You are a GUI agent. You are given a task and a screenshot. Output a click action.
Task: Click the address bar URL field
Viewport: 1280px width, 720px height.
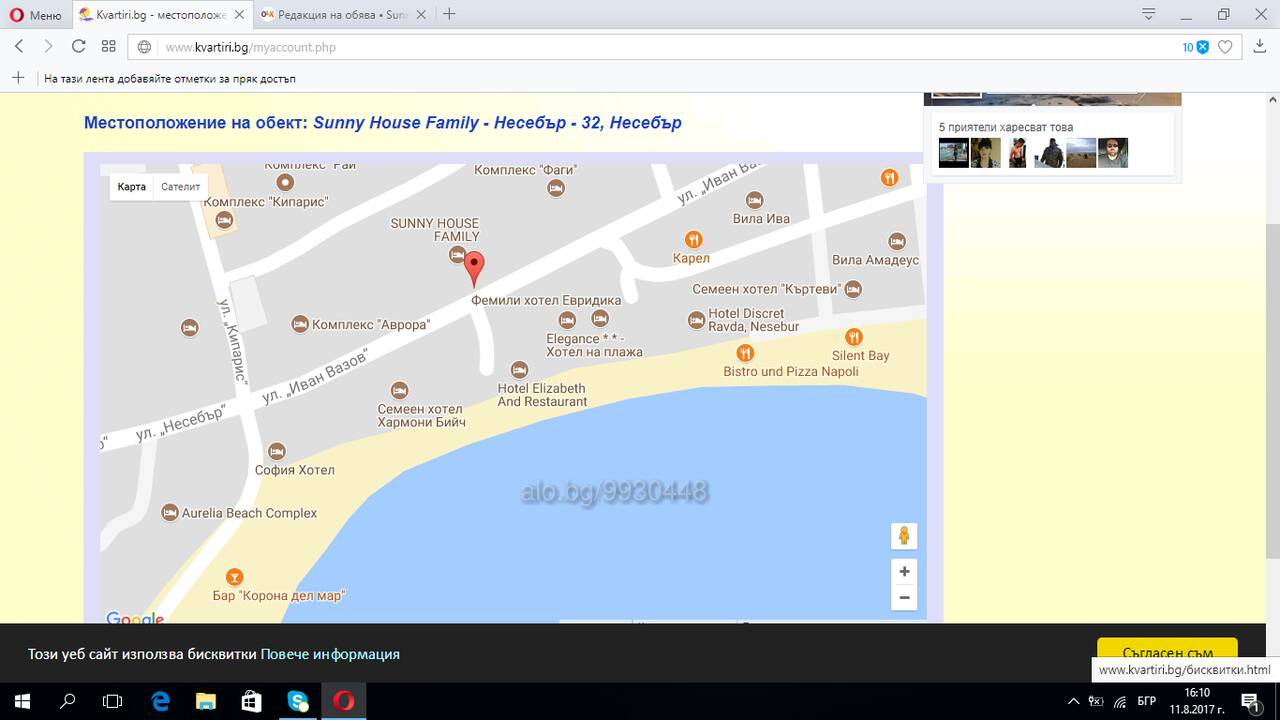660,47
